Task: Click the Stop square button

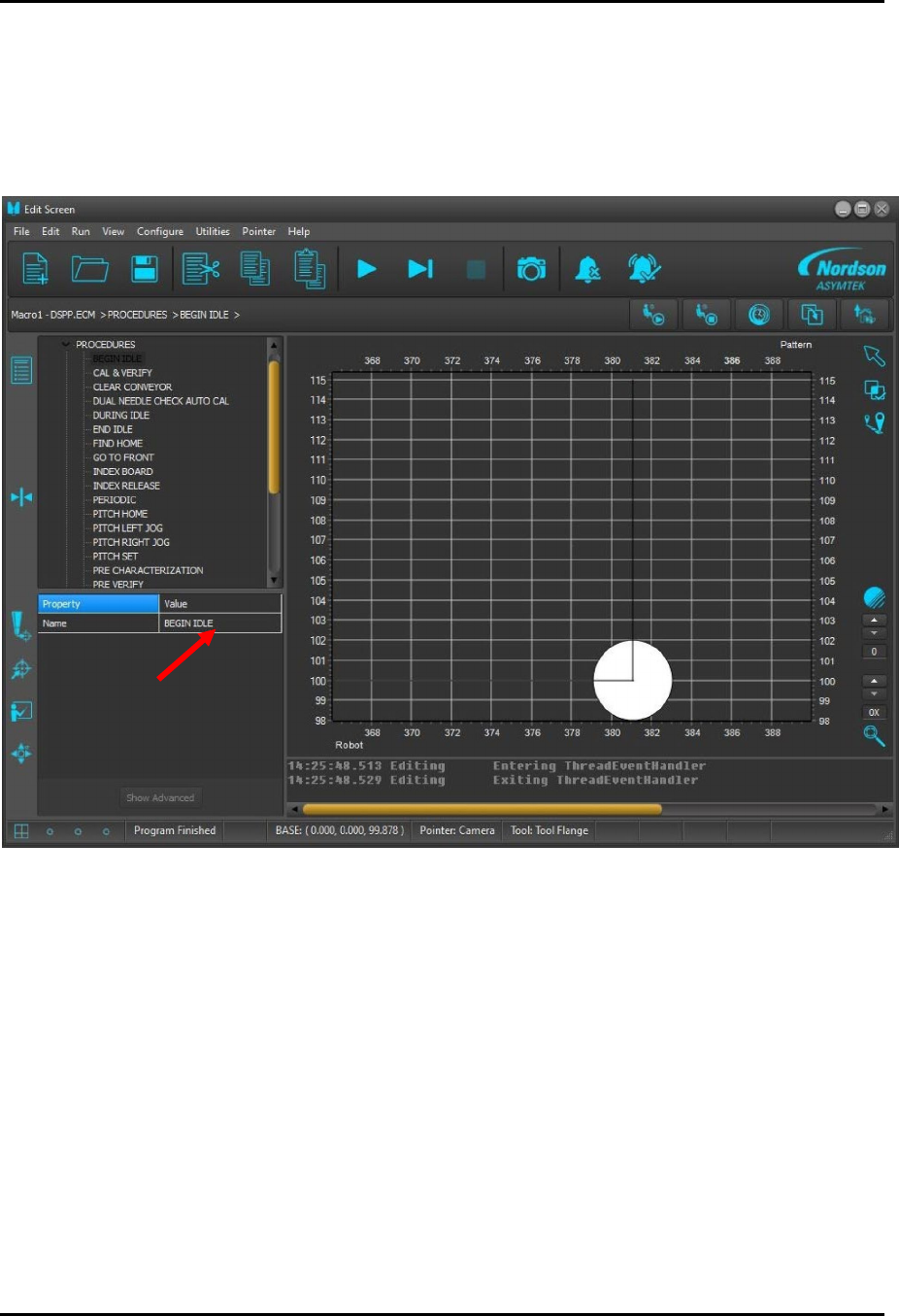Action: (476, 269)
